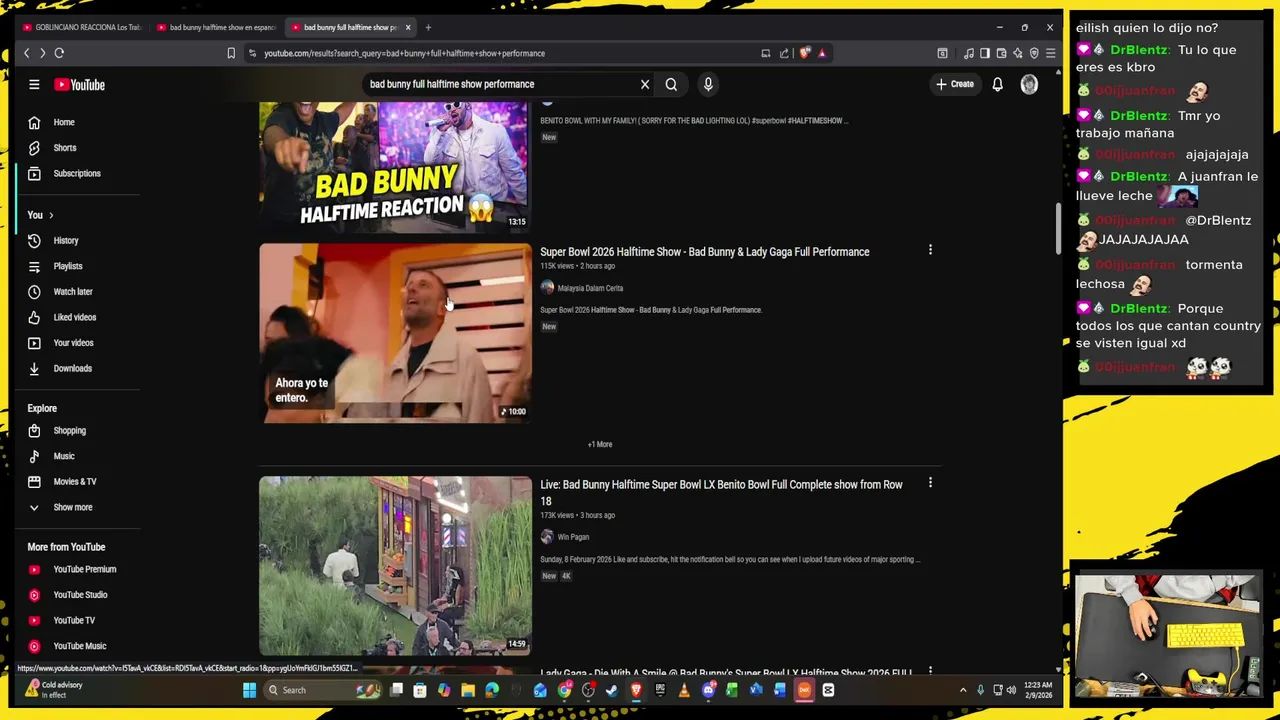Share this page from address bar
Screen dimensions: 1280x720
coord(784,53)
